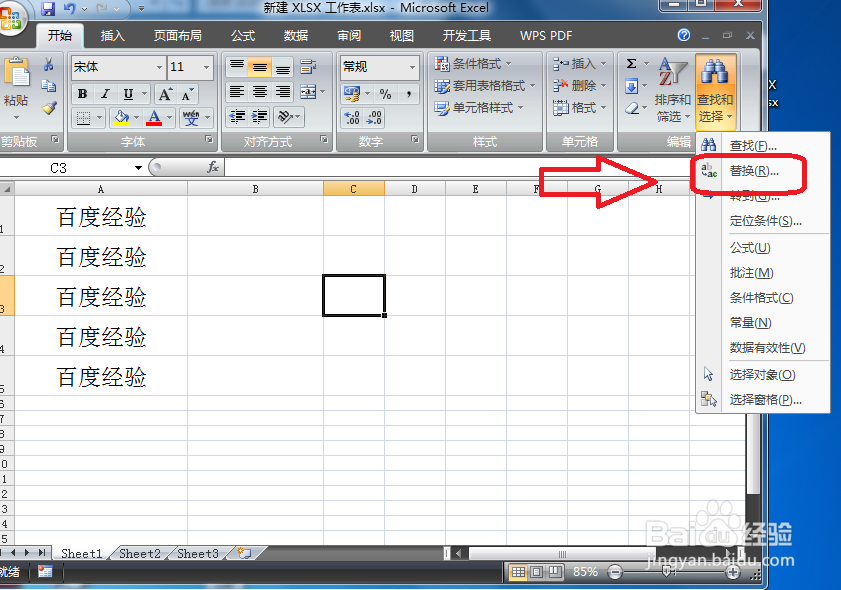Click the decrease decimal icon
The height and width of the screenshot is (590, 841).
click(374, 117)
